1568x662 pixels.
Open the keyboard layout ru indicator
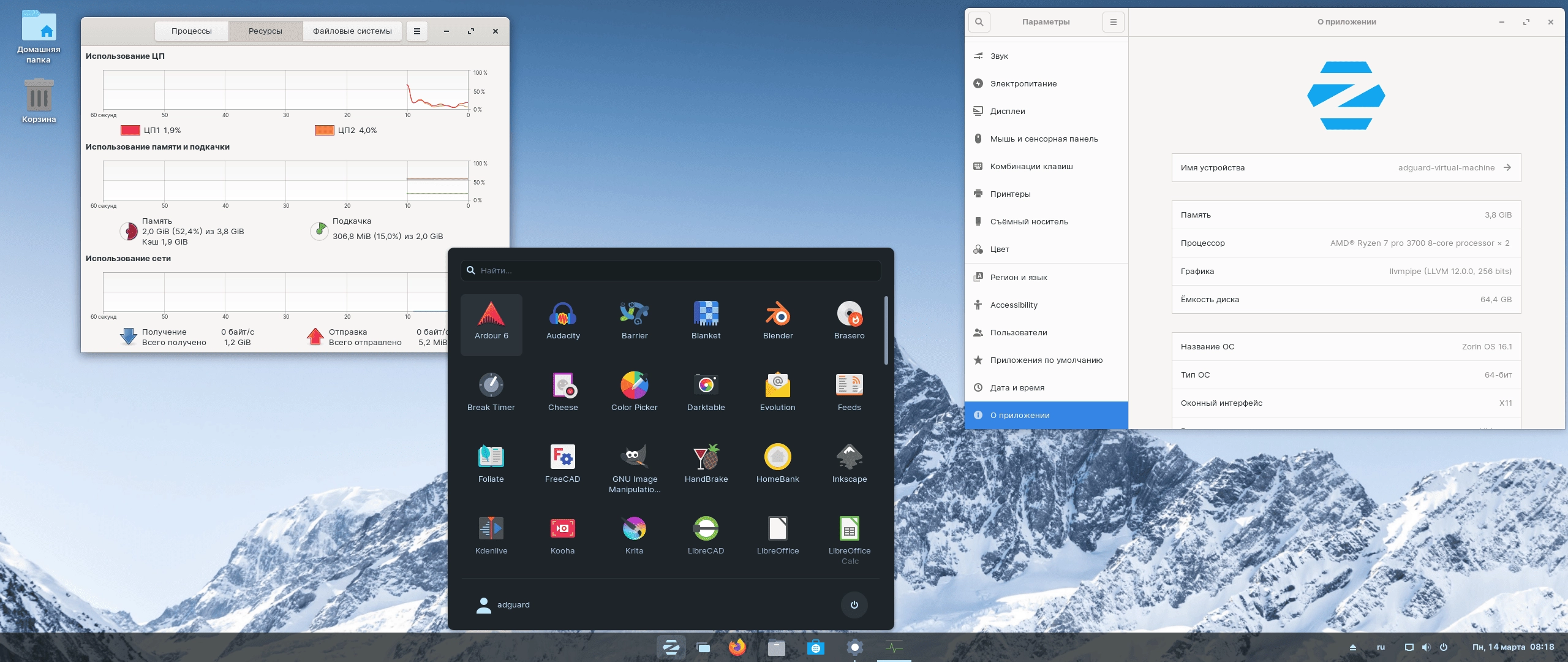click(1381, 647)
